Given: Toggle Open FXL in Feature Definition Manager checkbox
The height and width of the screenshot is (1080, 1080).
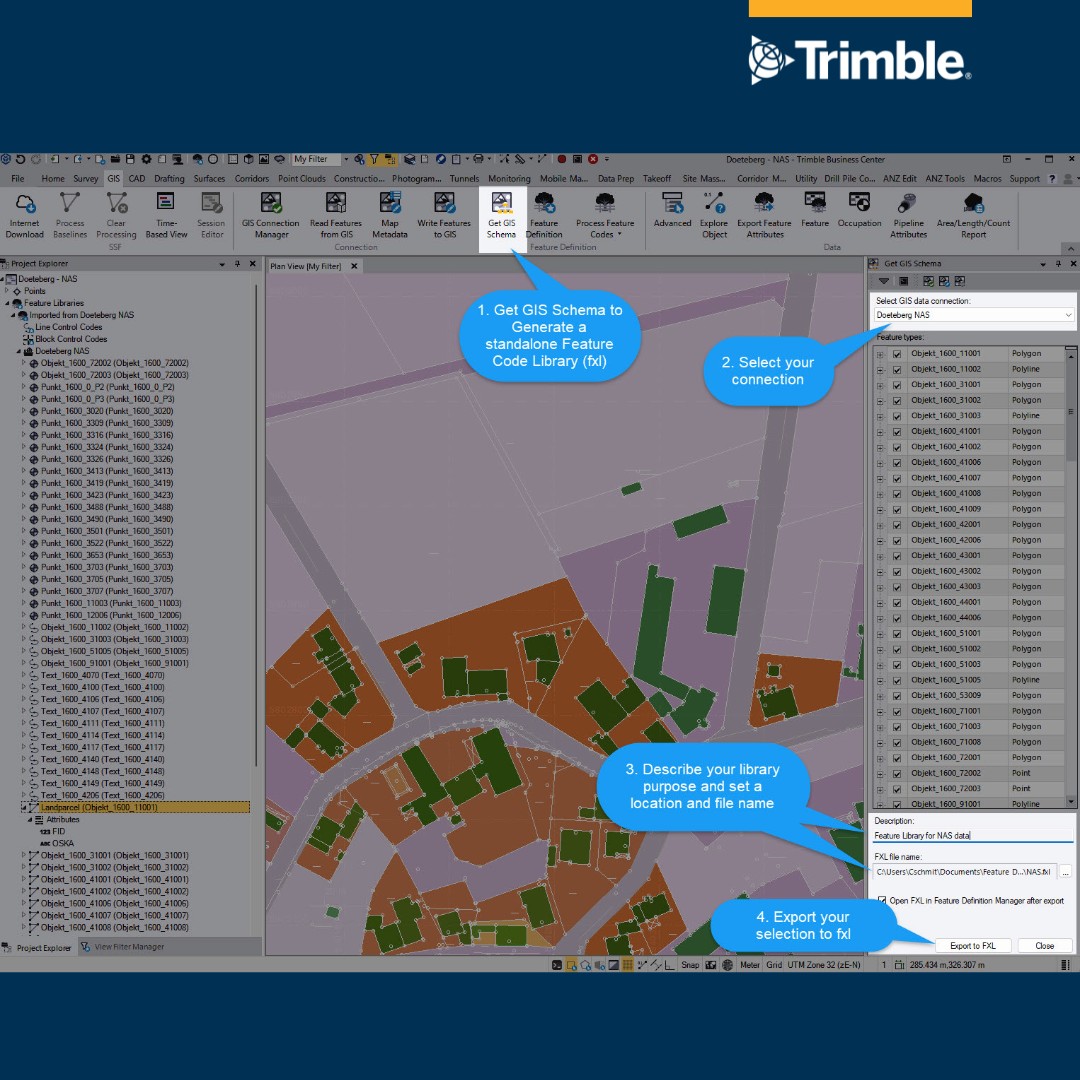Looking at the screenshot, I should tap(882, 900).
